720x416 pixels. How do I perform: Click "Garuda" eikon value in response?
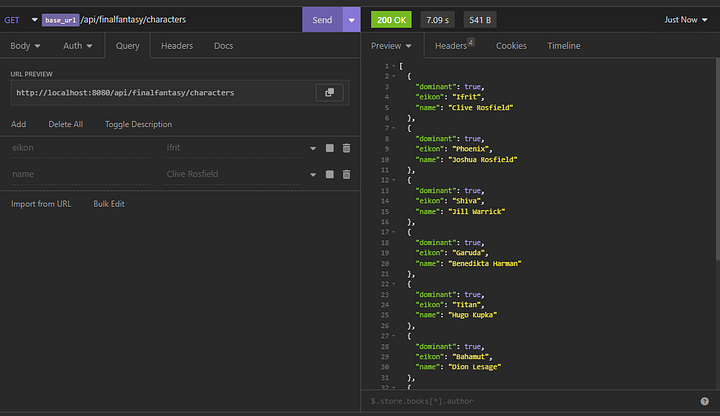click(468, 253)
